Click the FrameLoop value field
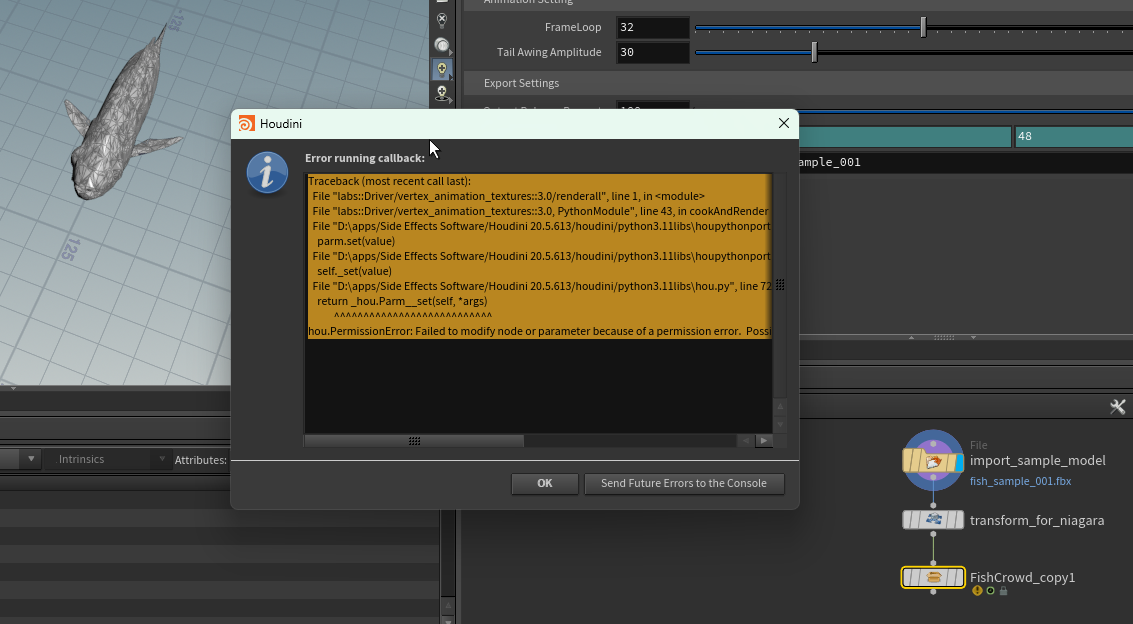This screenshot has width=1133, height=624. [653, 27]
